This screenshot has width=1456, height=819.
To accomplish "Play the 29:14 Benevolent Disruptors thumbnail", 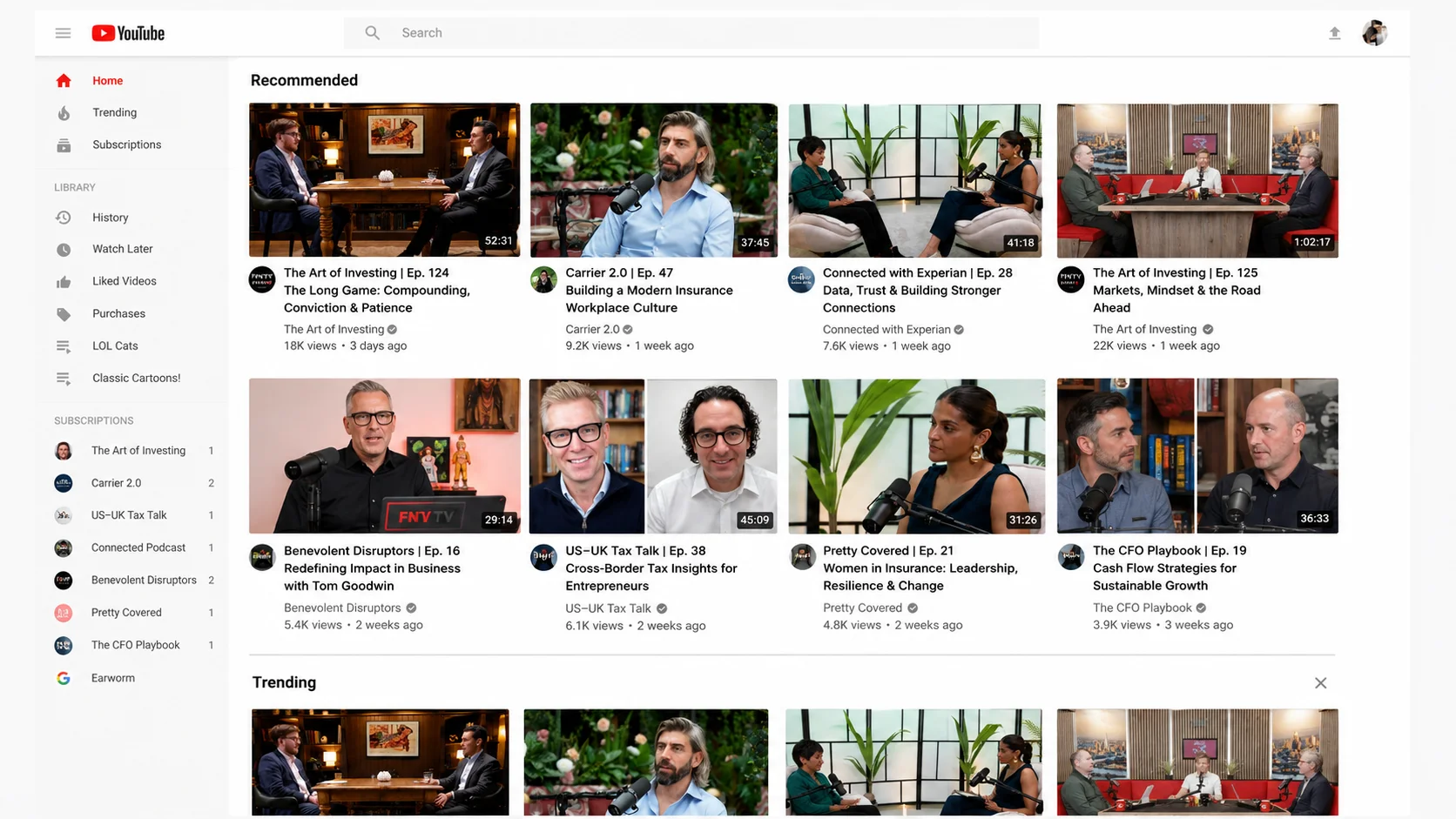I will [x=384, y=456].
